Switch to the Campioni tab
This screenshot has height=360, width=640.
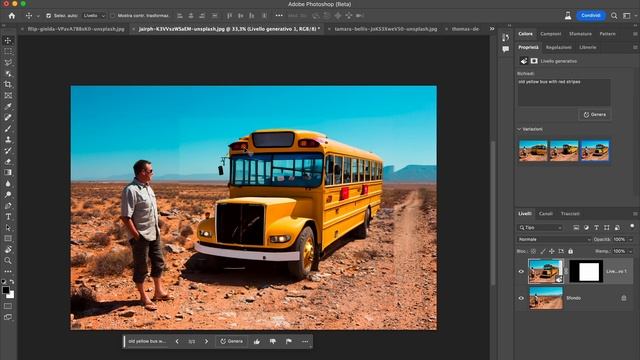click(551, 34)
